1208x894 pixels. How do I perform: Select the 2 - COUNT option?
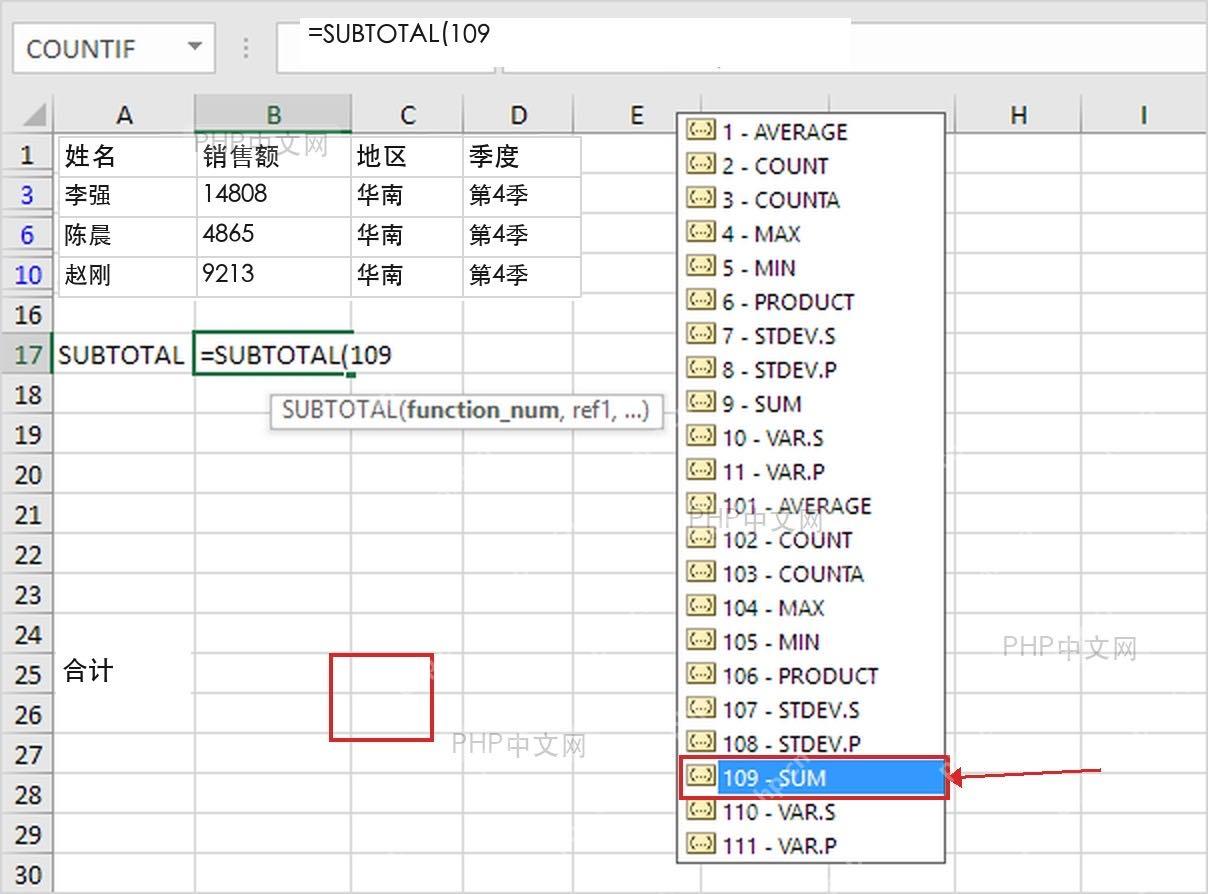tap(811, 166)
